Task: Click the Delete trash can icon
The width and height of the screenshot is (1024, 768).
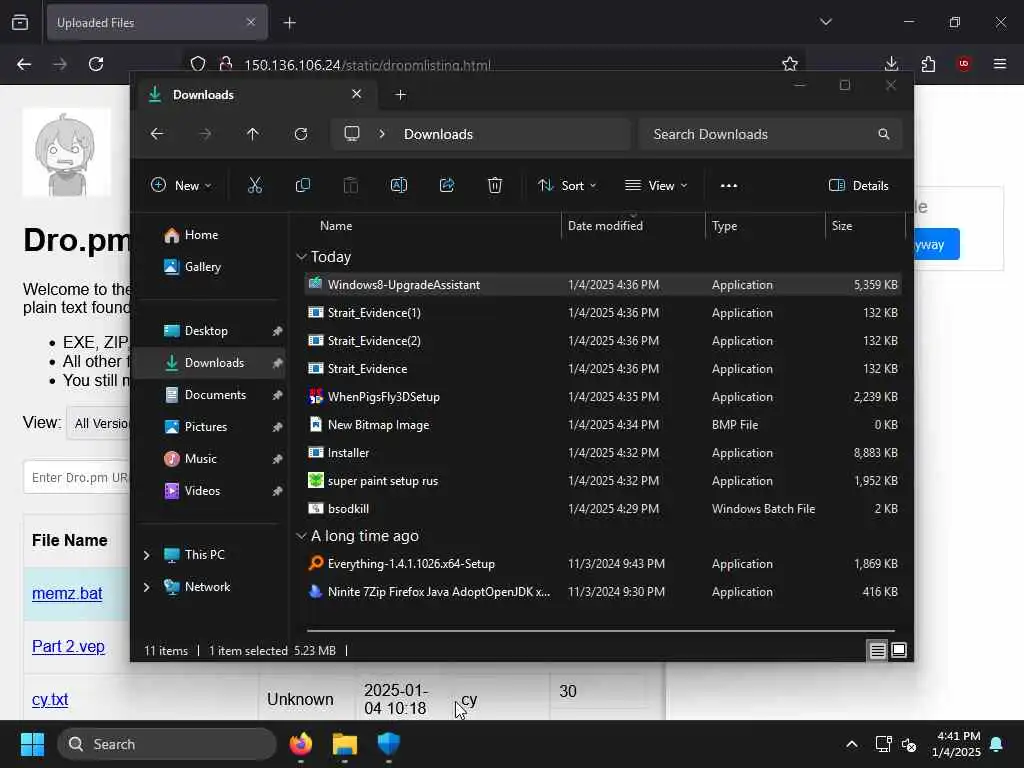Action: tap(495, 185)
